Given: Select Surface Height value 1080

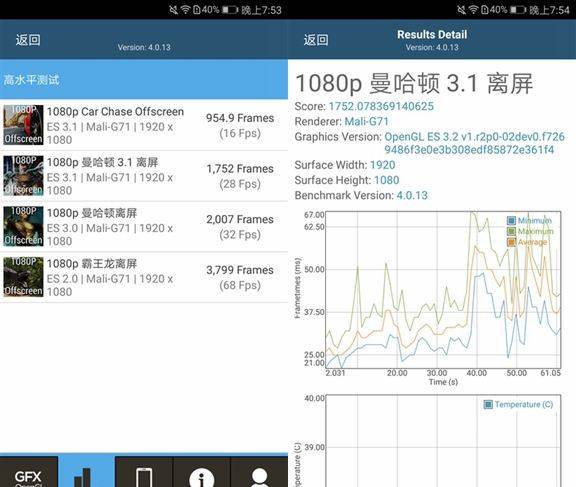Looking at the screenshot, I should tap(386, 180).
